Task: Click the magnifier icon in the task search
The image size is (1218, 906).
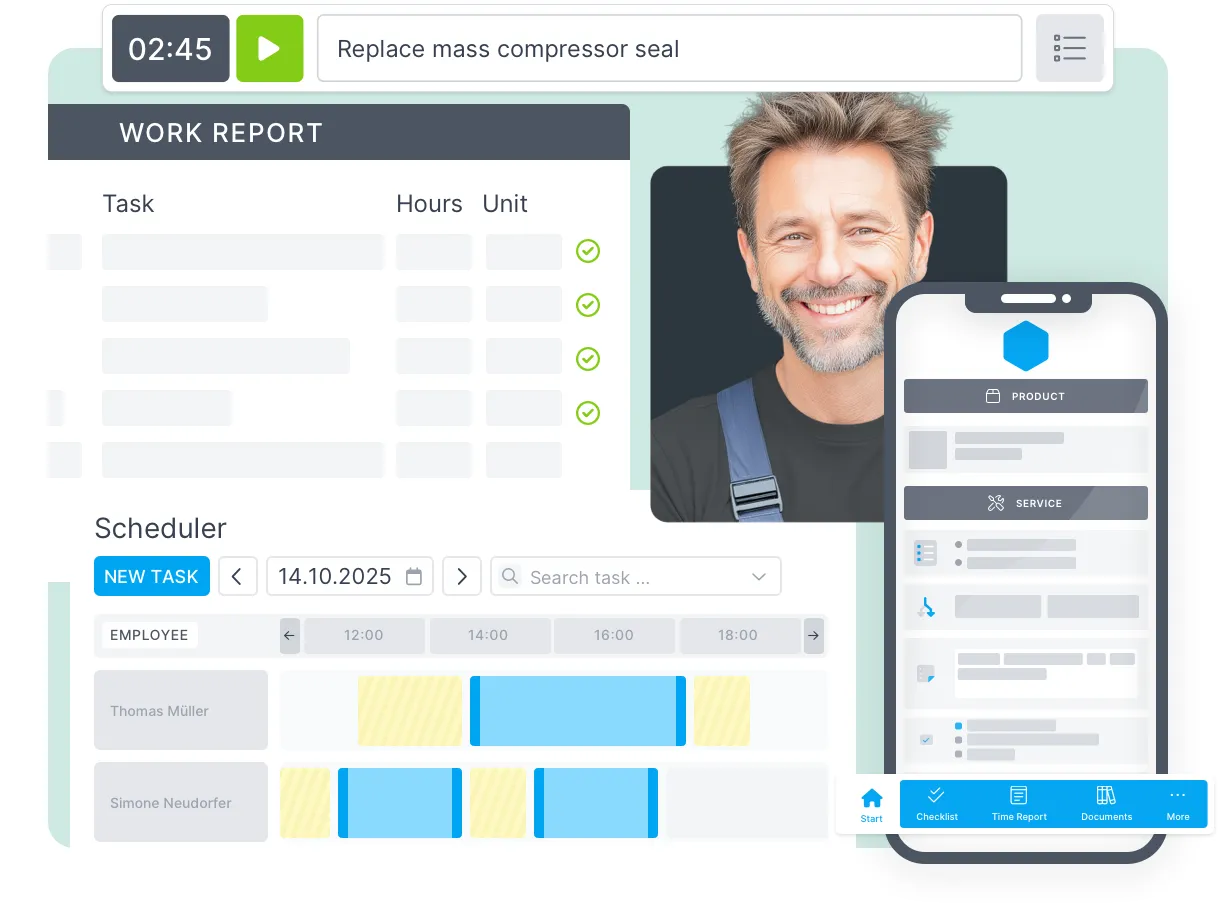Action: point(510,576)
